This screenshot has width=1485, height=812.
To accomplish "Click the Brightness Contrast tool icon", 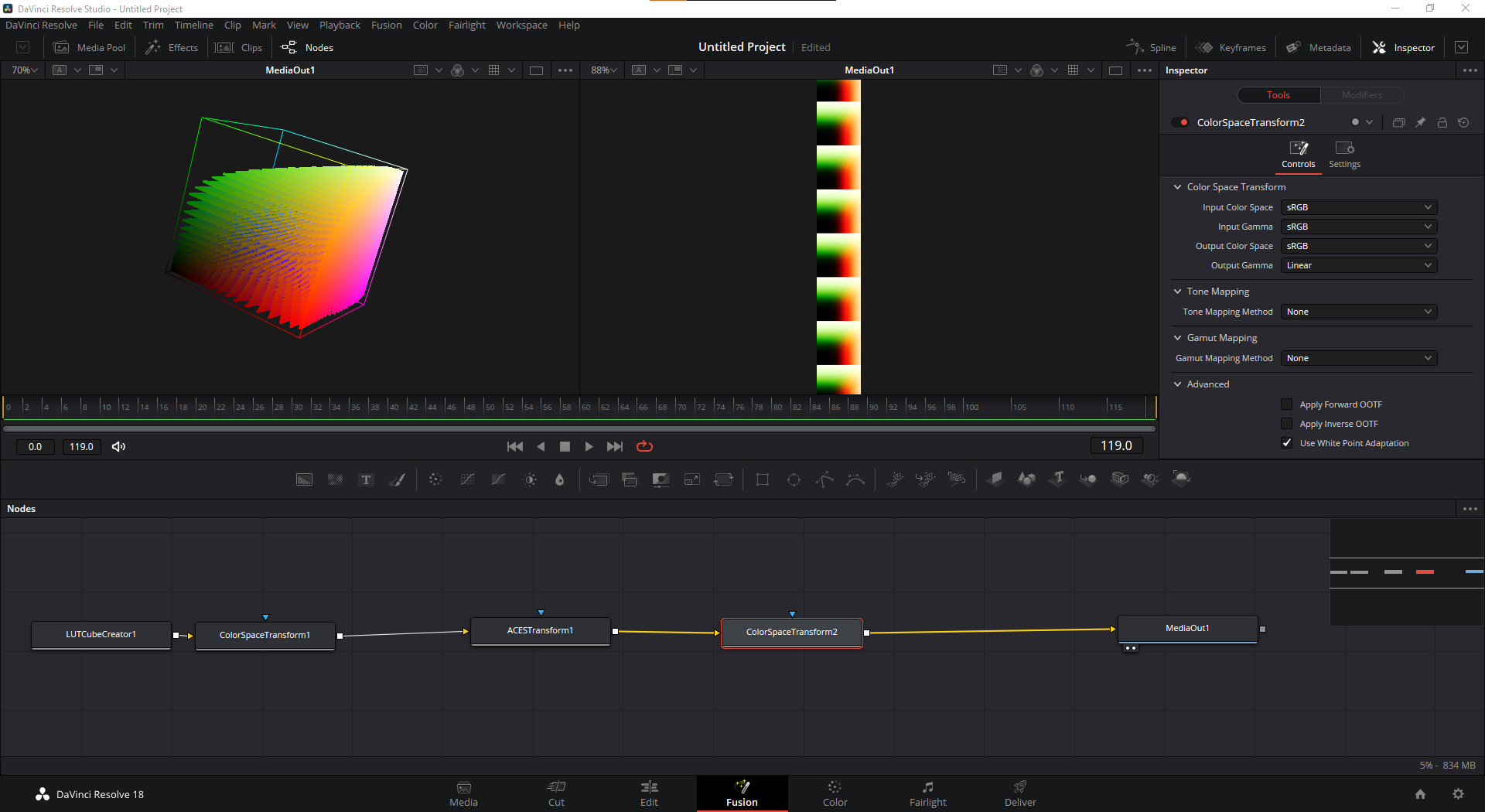I will coord(530,479).
